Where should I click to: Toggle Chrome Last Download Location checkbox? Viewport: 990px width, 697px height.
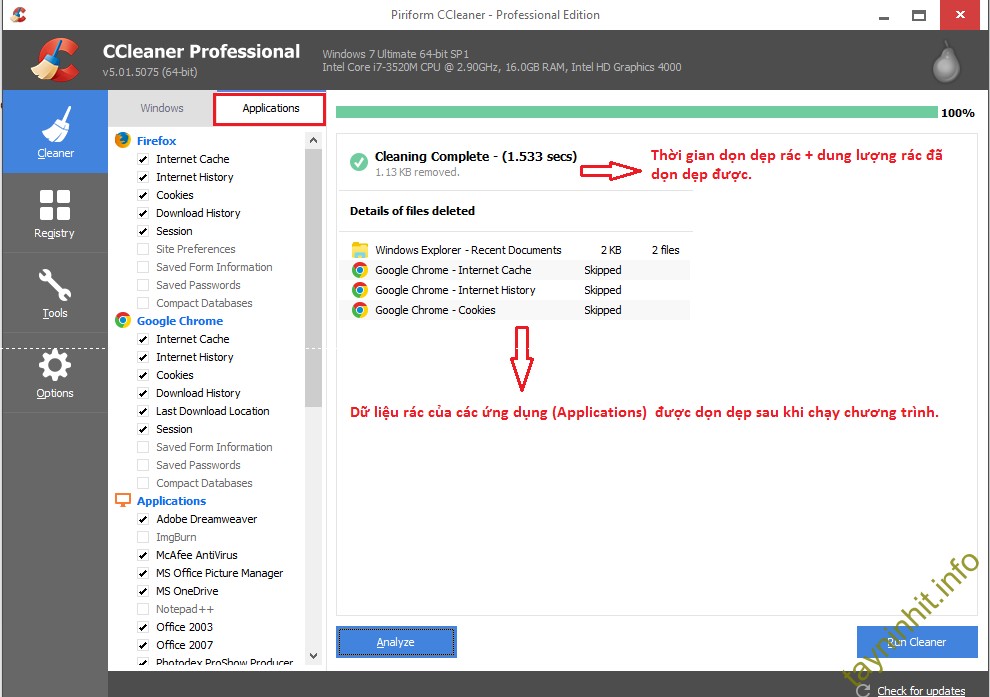coord(143,411)
